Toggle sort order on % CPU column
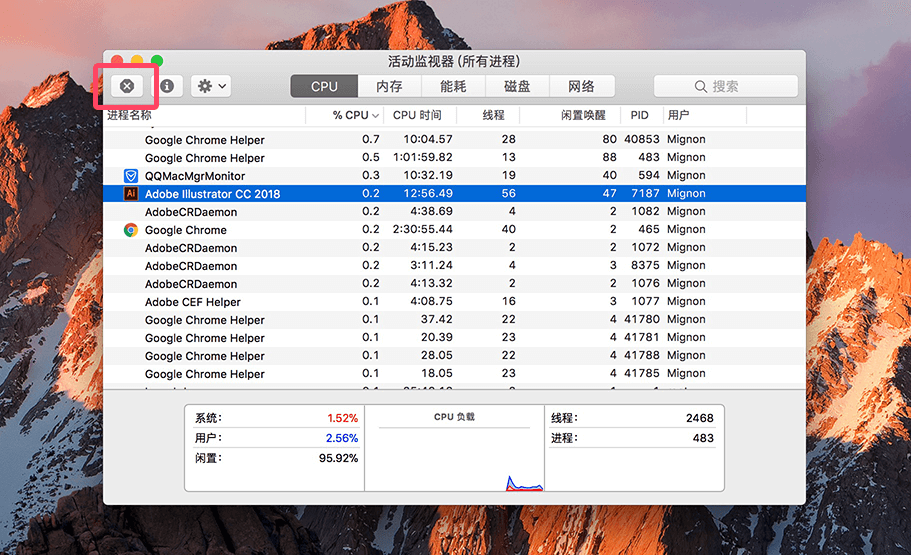This screenshot has width=911, height=555. 356,115
